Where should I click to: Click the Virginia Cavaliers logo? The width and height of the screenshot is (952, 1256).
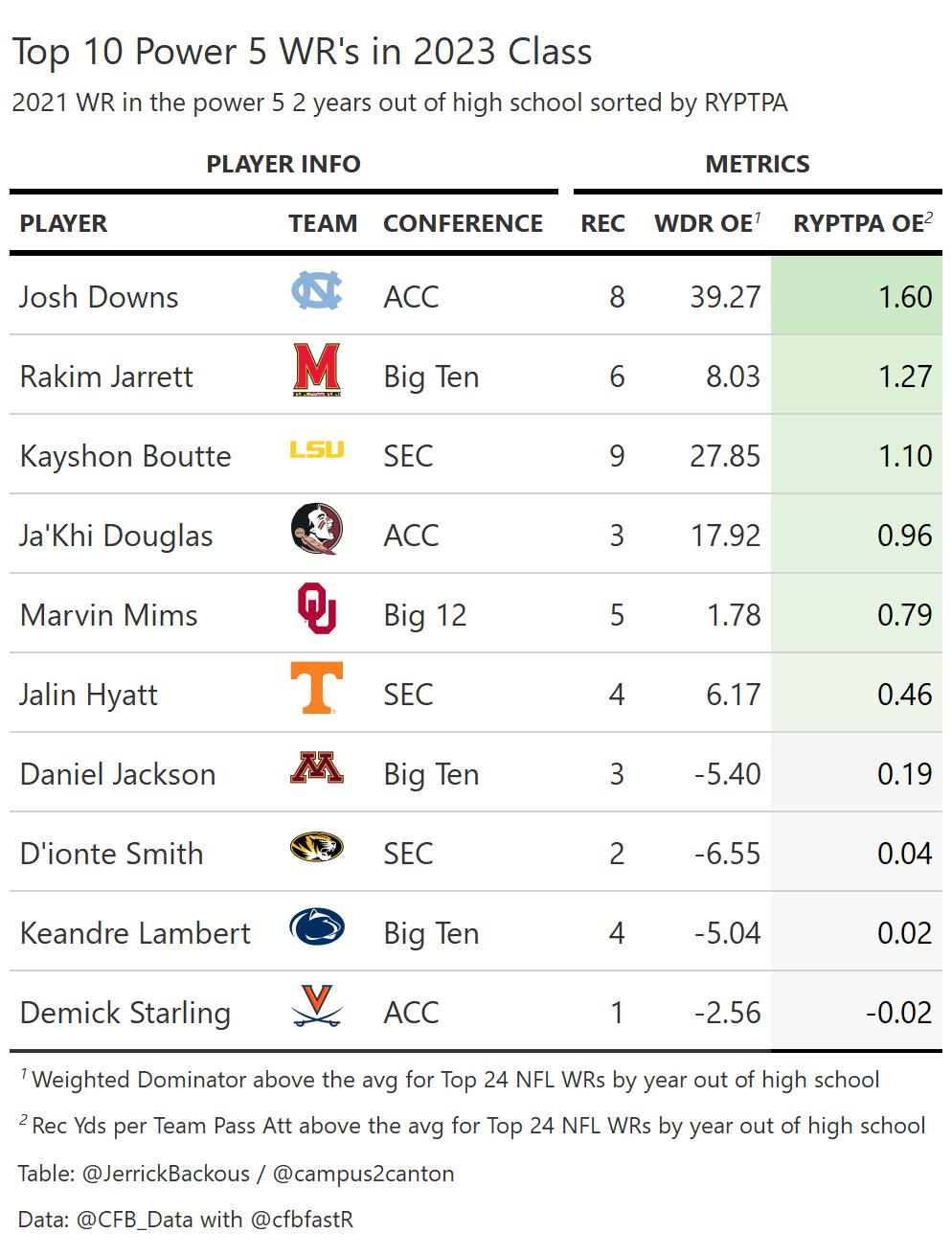click(317, 1006)
